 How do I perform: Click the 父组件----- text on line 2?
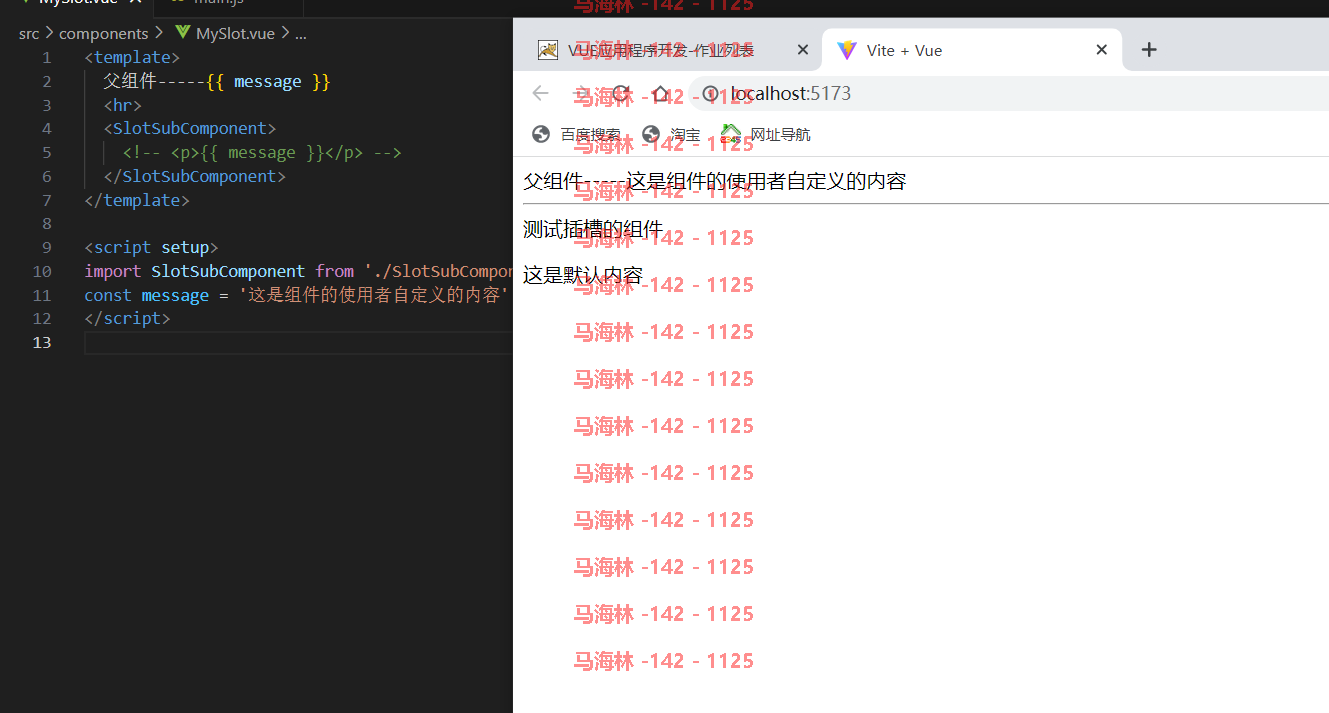(154, 81)
